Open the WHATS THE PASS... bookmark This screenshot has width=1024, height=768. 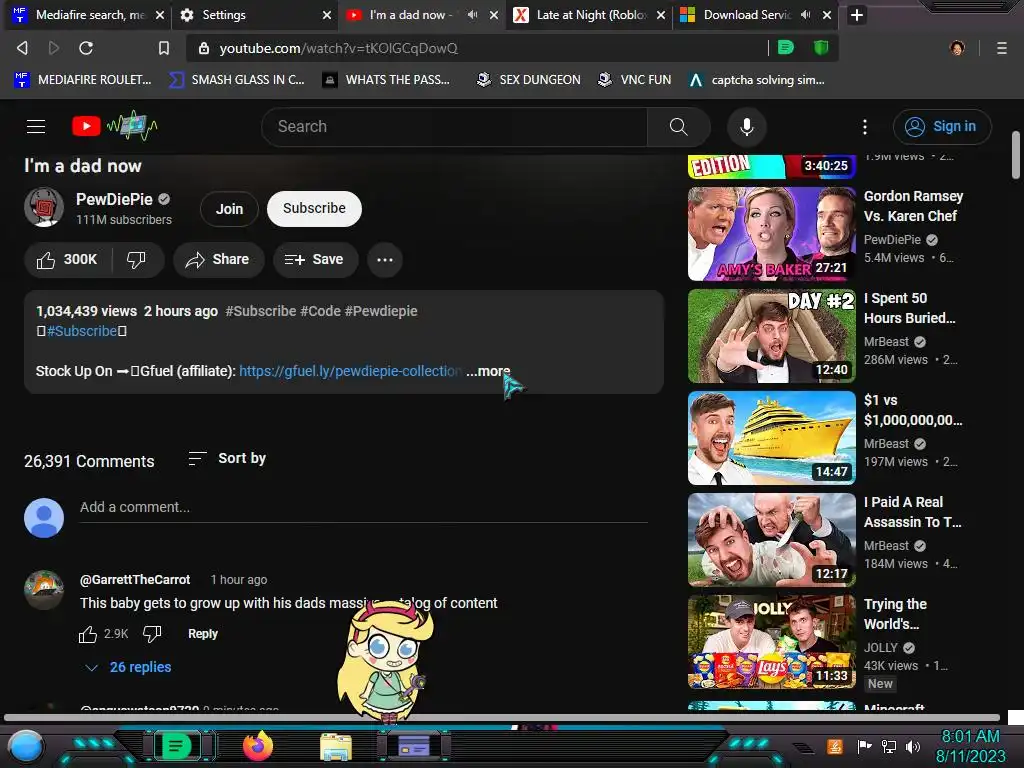[386, 80]
